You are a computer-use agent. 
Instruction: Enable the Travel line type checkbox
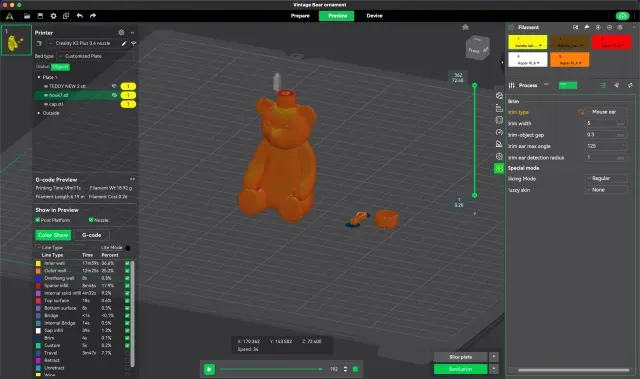[x=127, y=353]
